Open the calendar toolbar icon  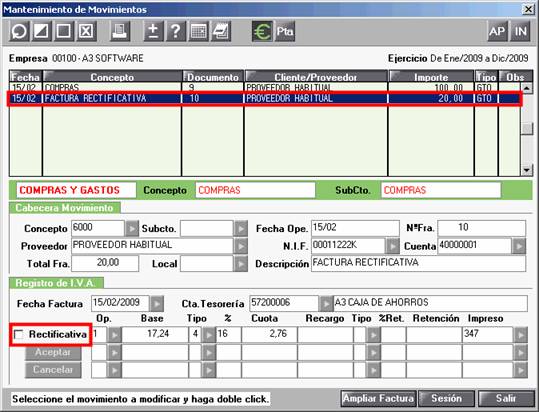(198, 31)
